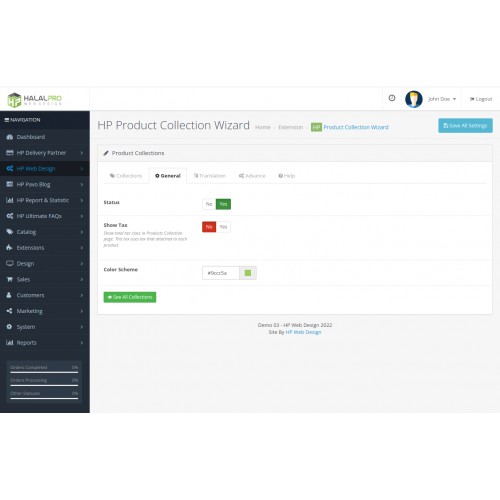Click the pencil icon beside Product Collections
Screen dimensions: 500x500
106,153
